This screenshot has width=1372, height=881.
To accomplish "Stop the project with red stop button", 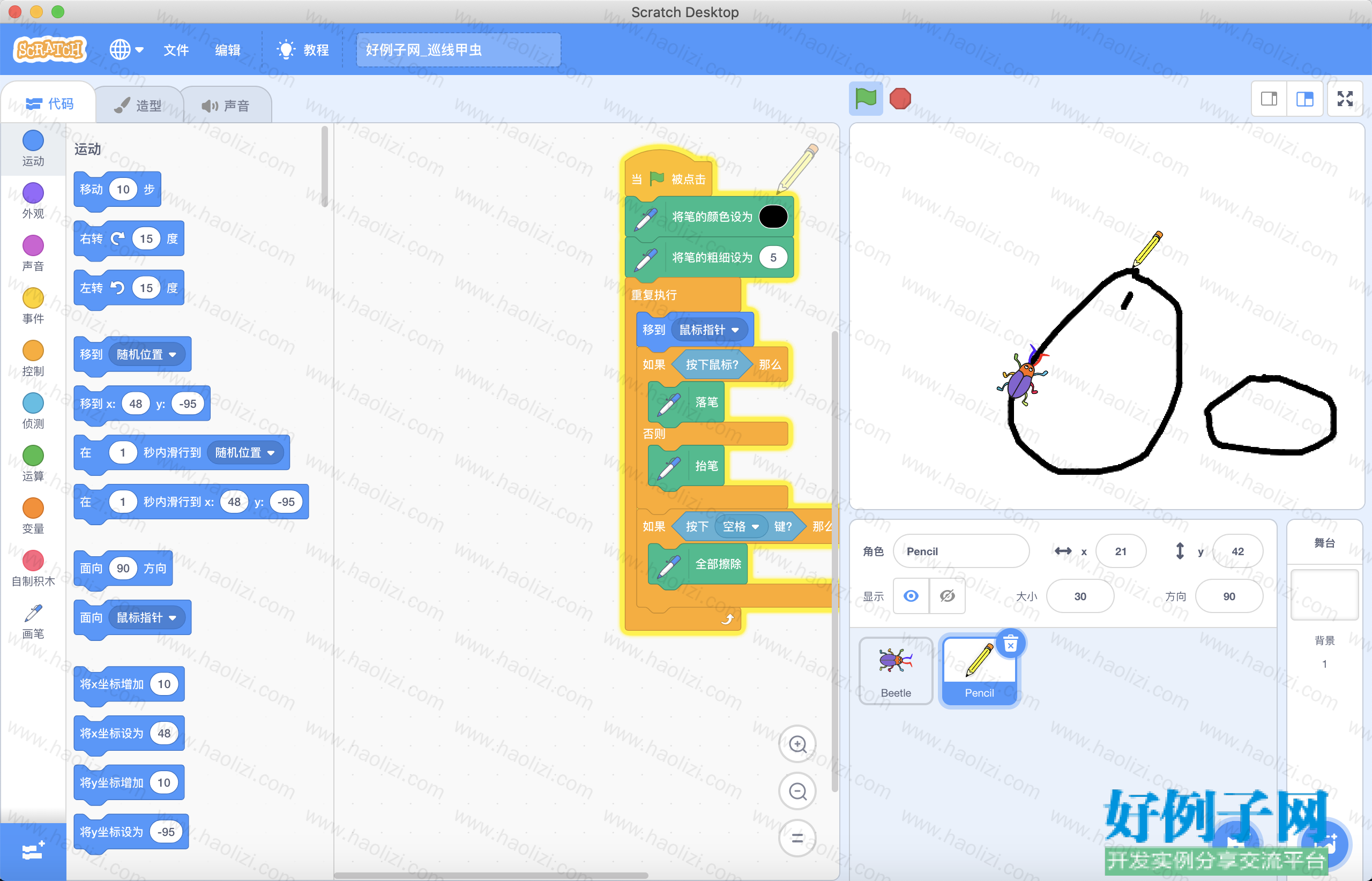I will [900, 99].
